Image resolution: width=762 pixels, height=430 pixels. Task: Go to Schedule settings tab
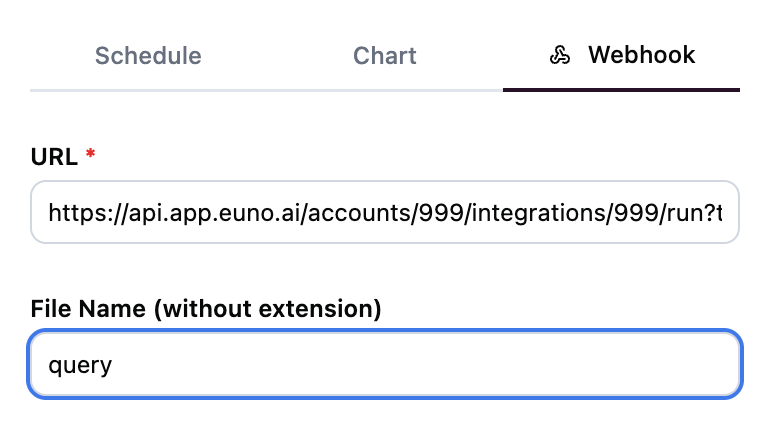148,56
